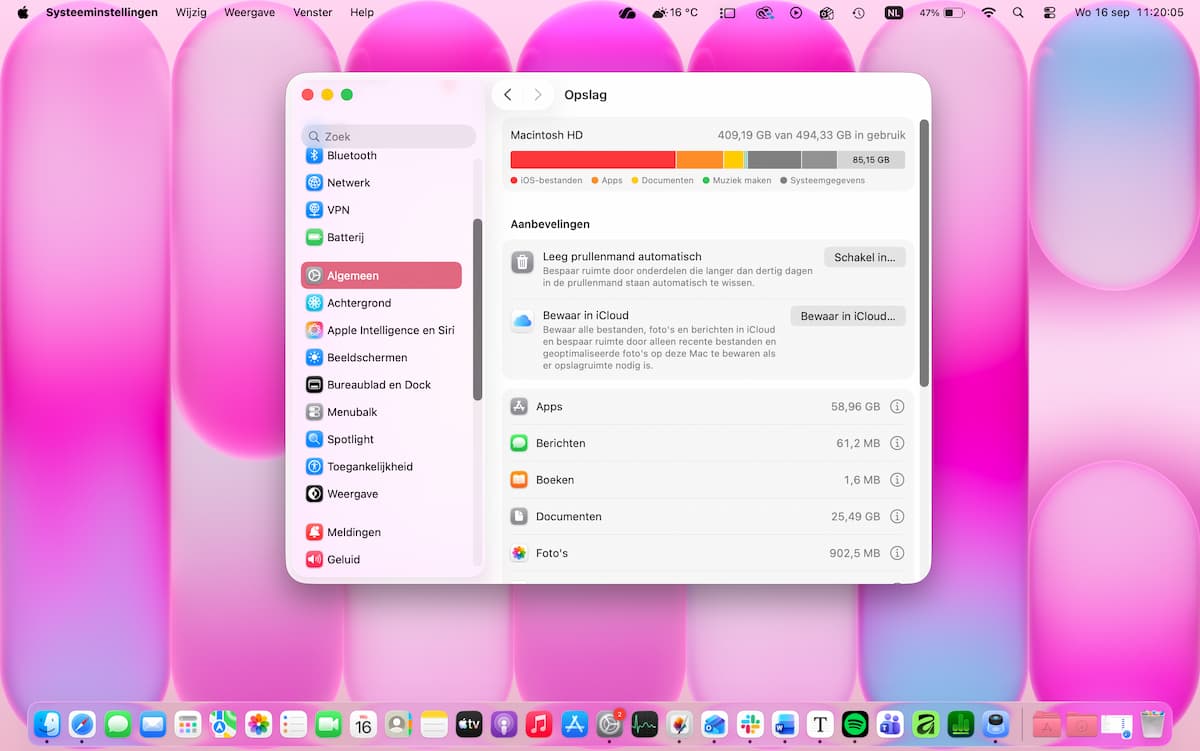Open Spotify from the Dock
This screenshot has height=751, width=1200.
[x=855, y=724]
